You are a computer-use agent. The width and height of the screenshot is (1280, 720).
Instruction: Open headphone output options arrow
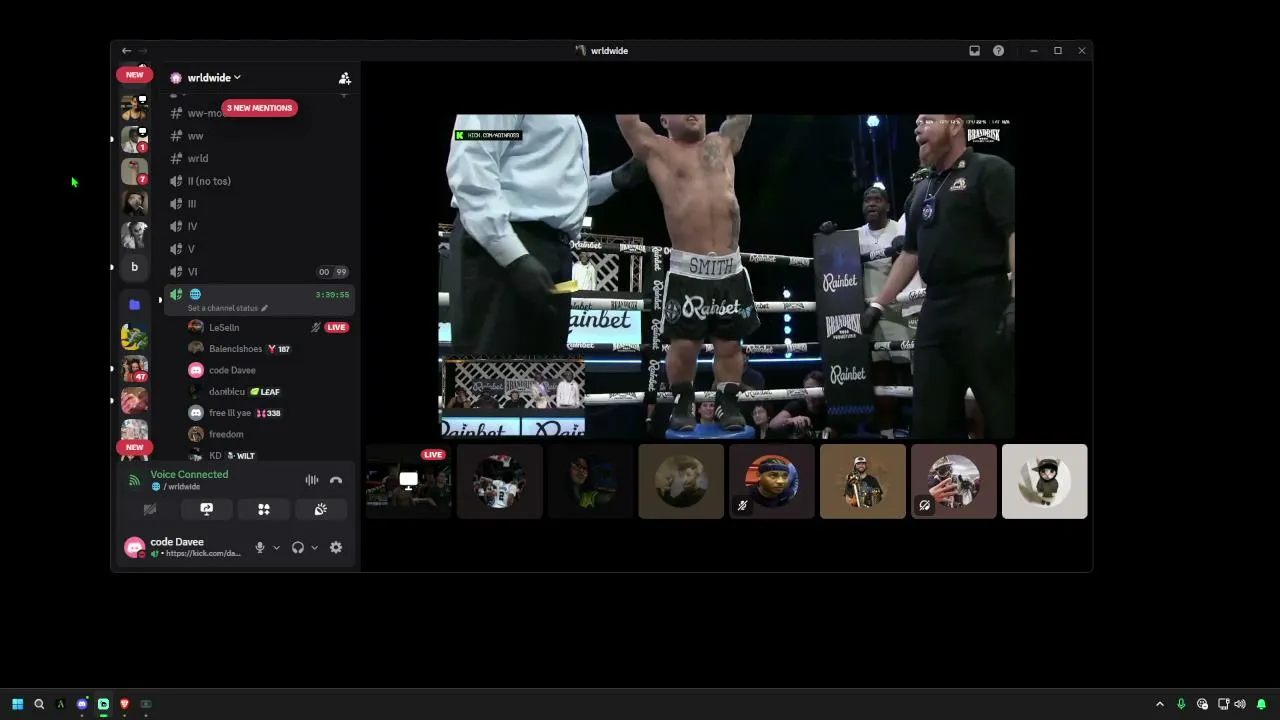[x=314, y=548]
